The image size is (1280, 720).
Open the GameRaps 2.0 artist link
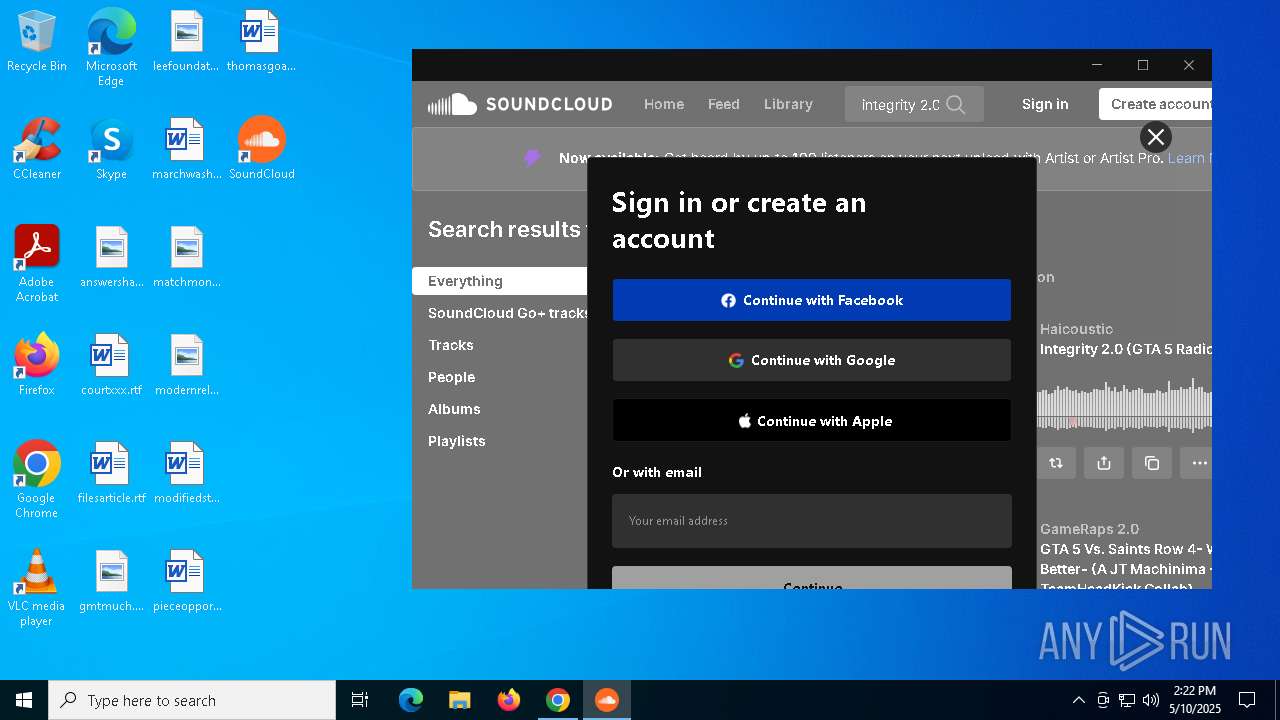[x=1089, y=529]
